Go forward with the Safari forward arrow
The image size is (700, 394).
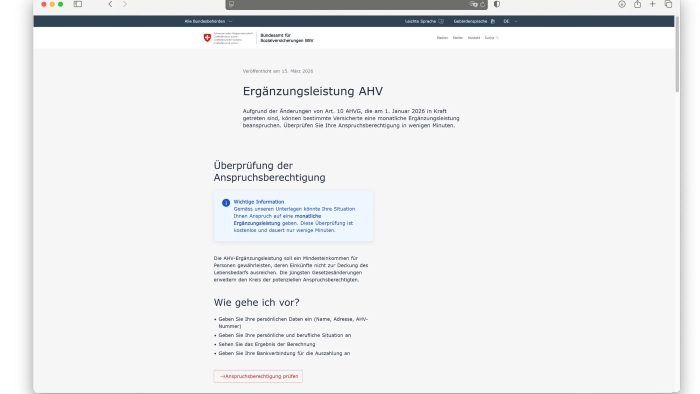(x=125, y=4)
